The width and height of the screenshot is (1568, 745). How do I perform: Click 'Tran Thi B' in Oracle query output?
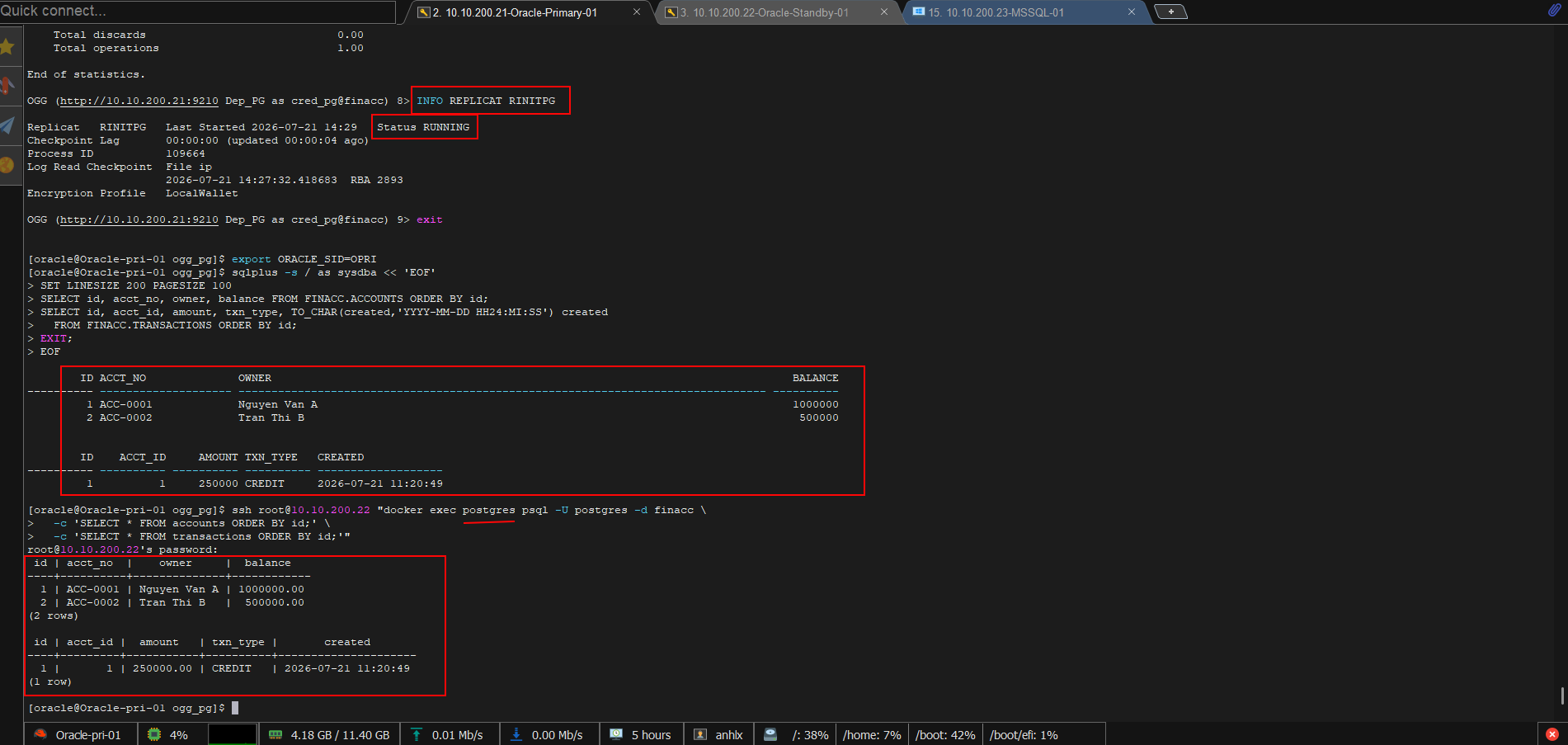pyautogui.click(x=271, y=417)
